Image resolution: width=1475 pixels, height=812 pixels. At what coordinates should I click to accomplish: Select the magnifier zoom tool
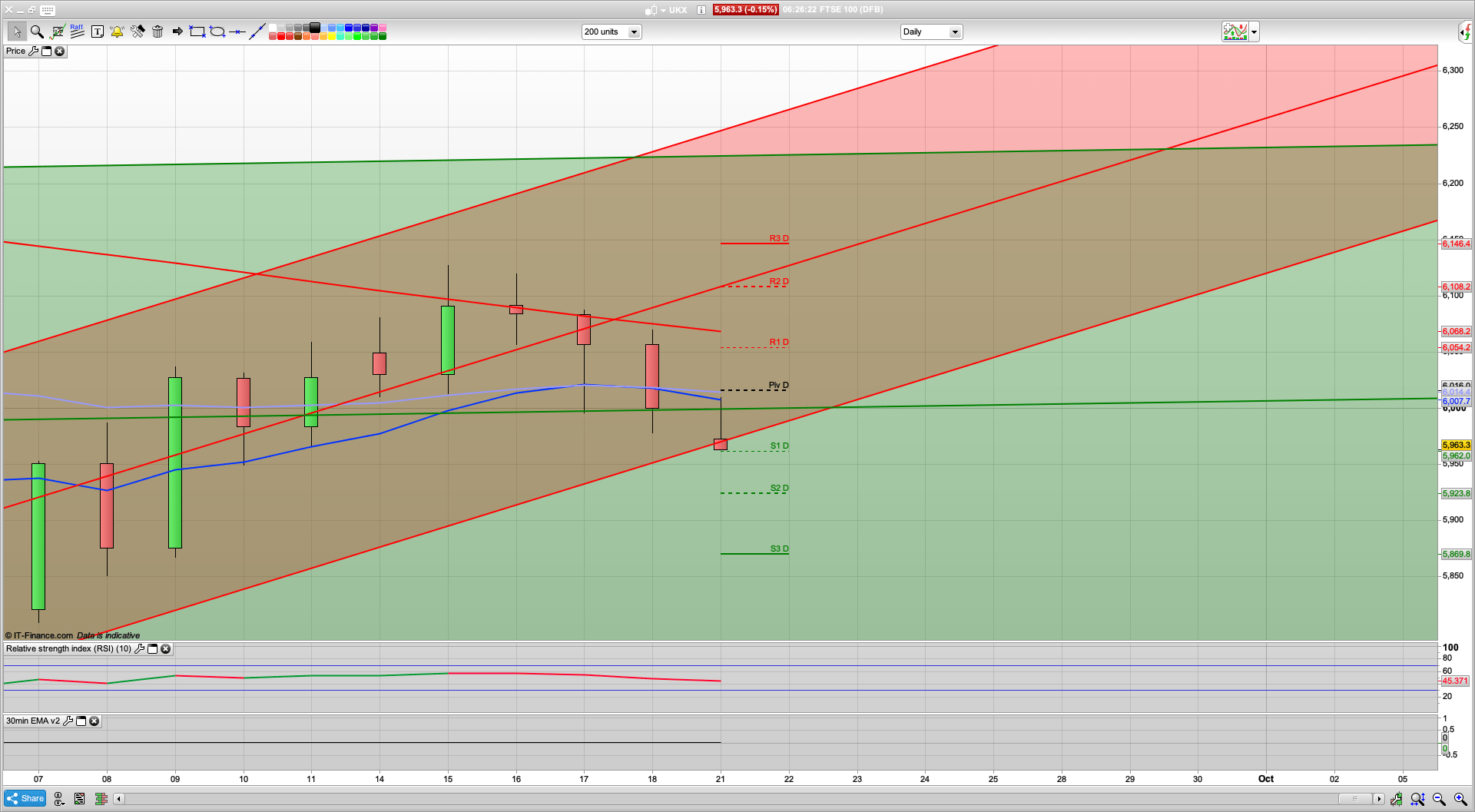(x=35, y=31)
